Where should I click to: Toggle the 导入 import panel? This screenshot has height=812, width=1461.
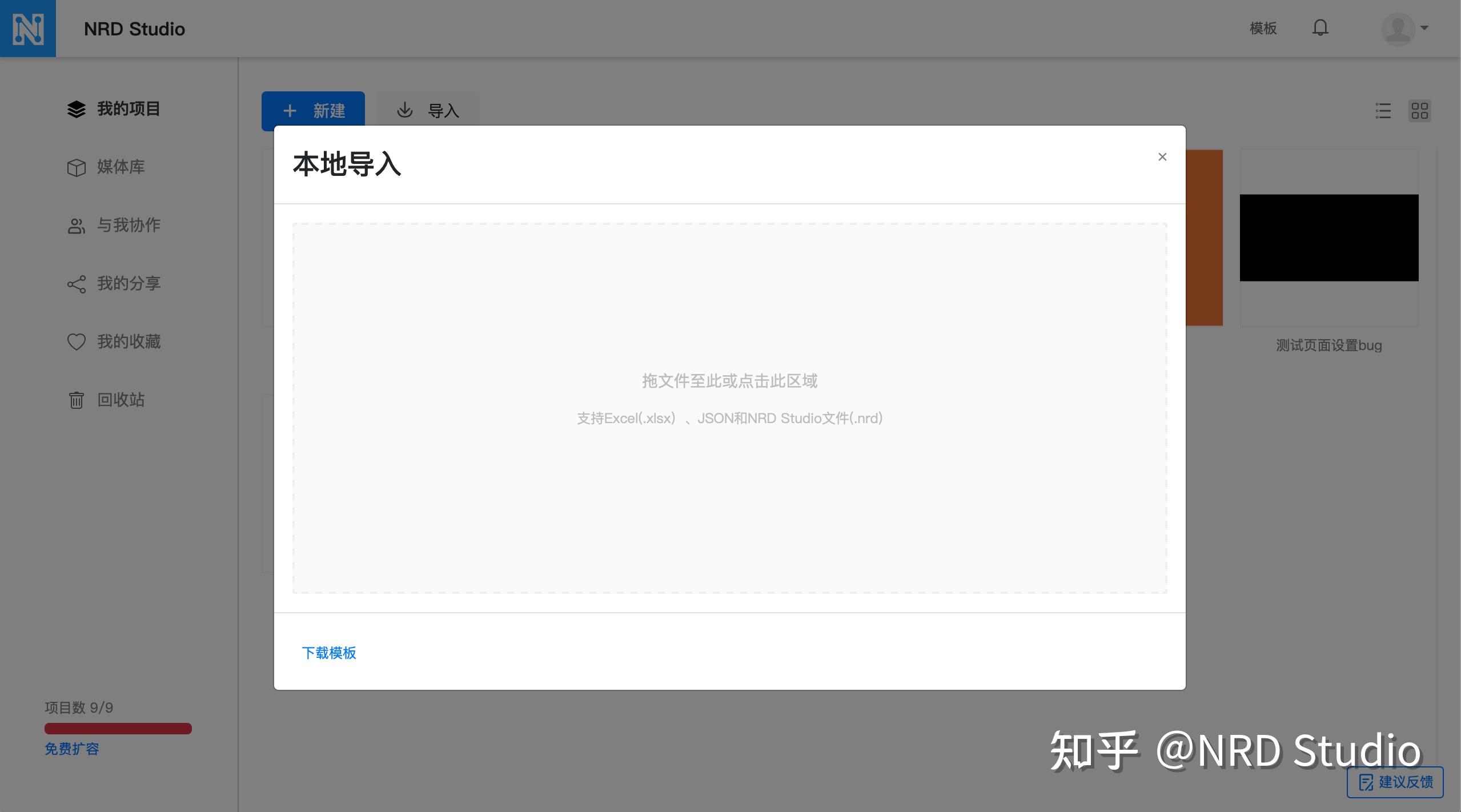click(x=427, y=110)
